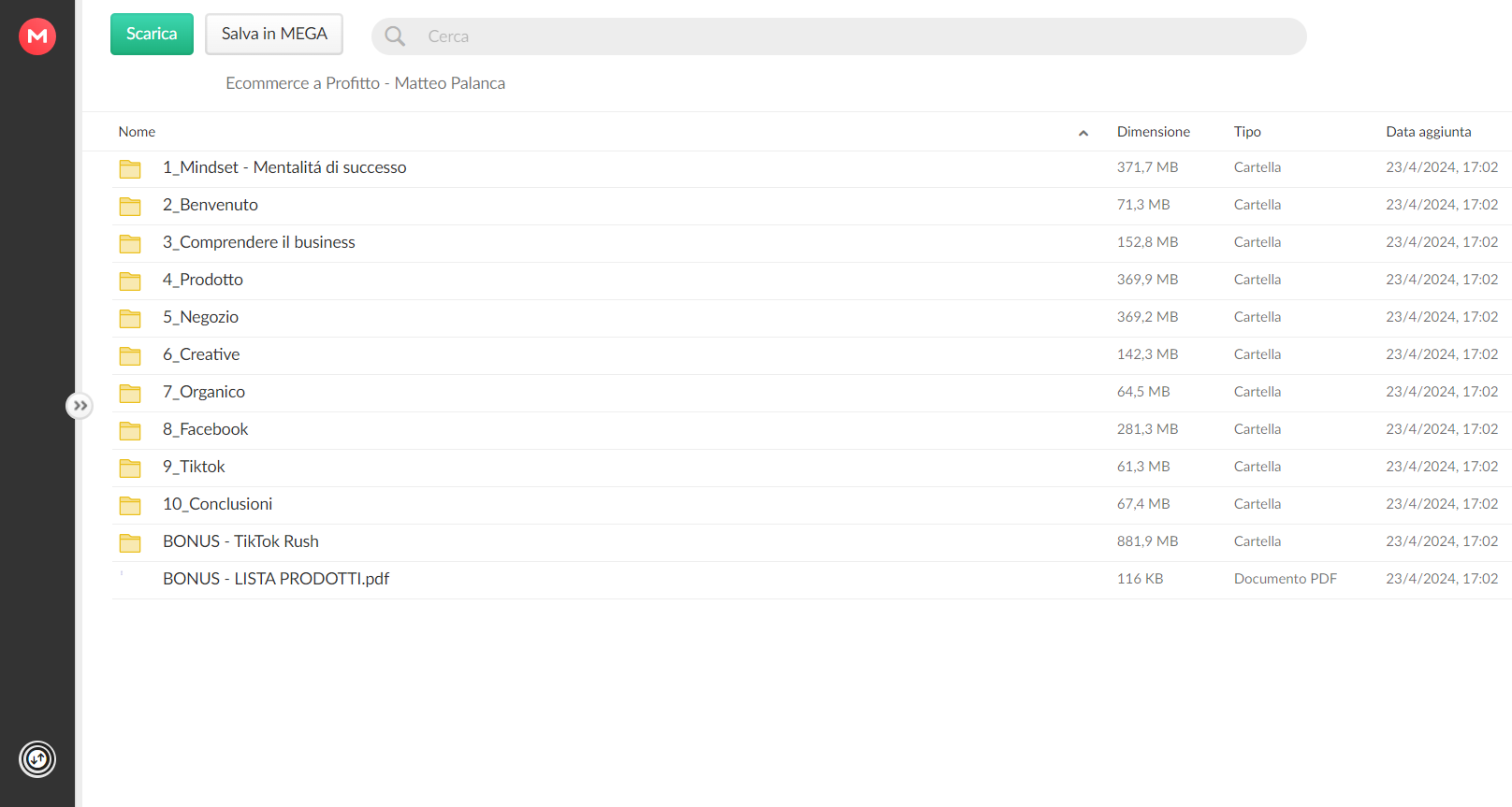
Task: Toggle sort order with the arrow indicator
Action: (1083, 133)
